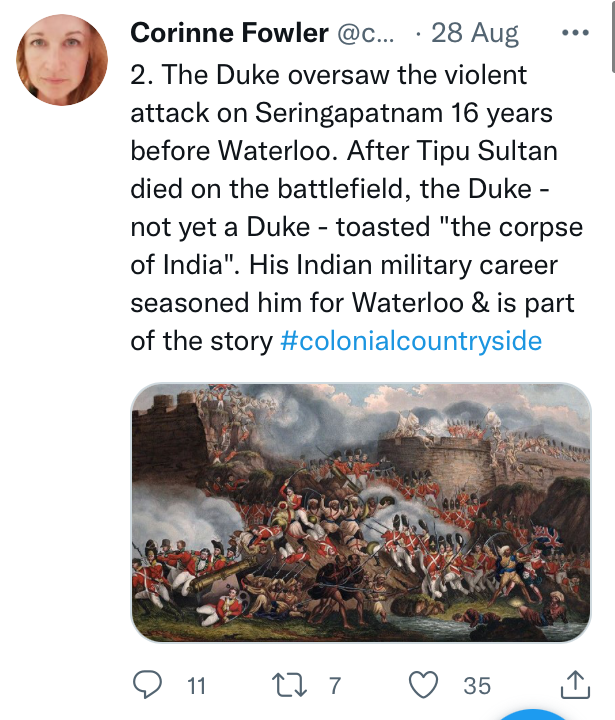Open the Corinne Fowler display name link
615x720 pixels.
pyautogui.click(x=229, y=33)
